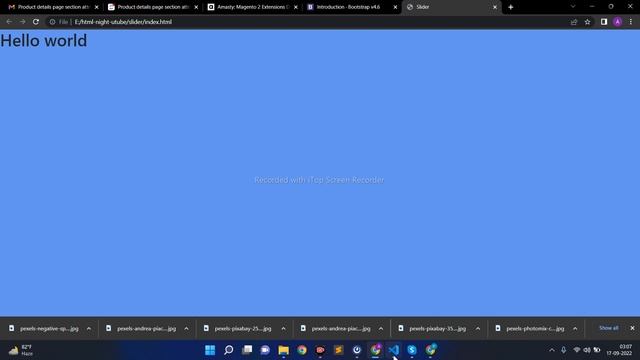Close the Bootstrap v4.6 tab

(x=395, y=7)
